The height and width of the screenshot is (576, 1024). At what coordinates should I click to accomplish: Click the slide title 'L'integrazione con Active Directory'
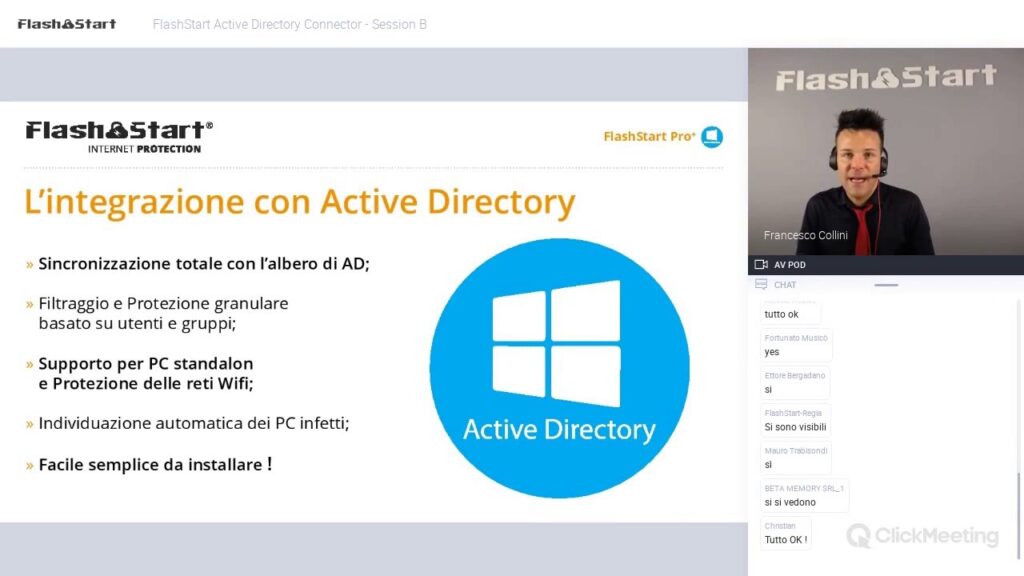tap(300, 202)
